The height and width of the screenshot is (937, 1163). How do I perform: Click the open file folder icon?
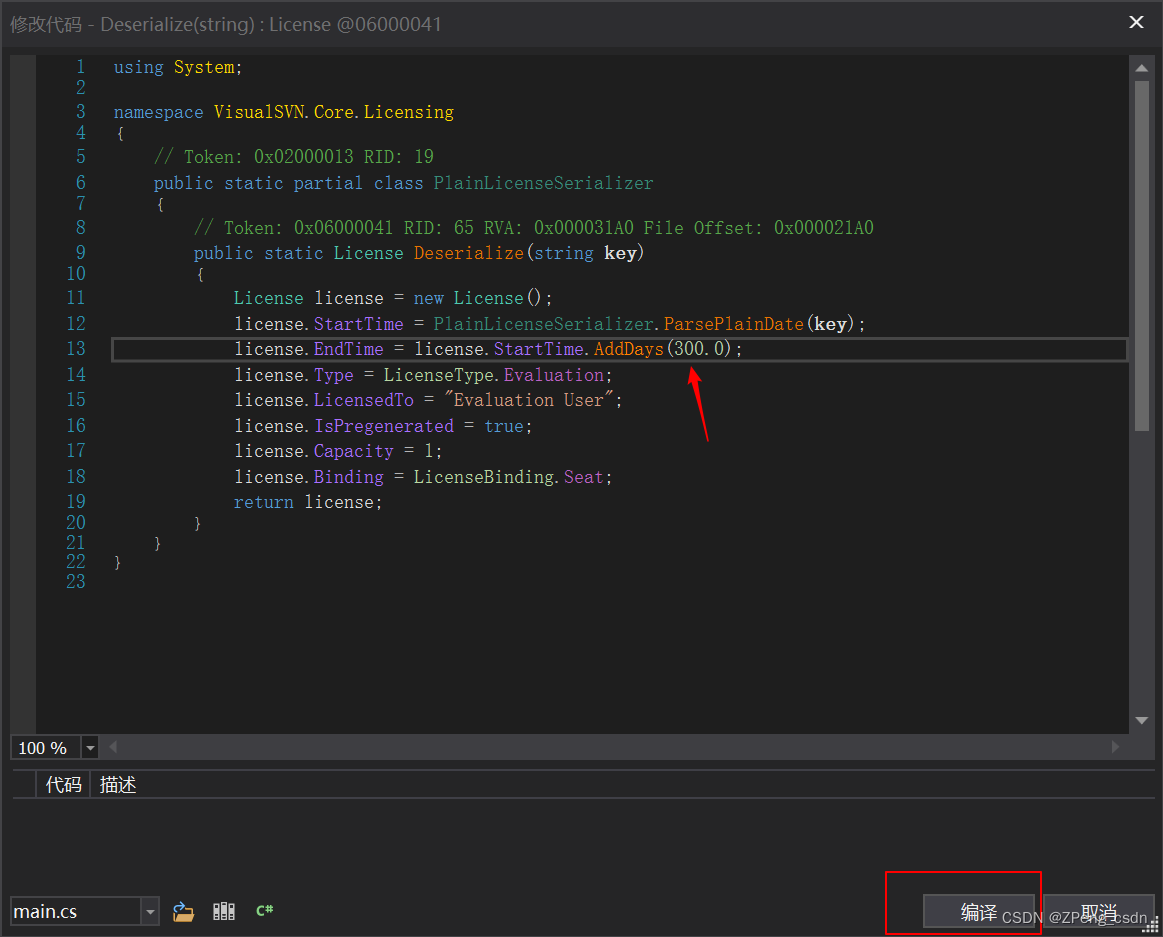coord(183,911)
